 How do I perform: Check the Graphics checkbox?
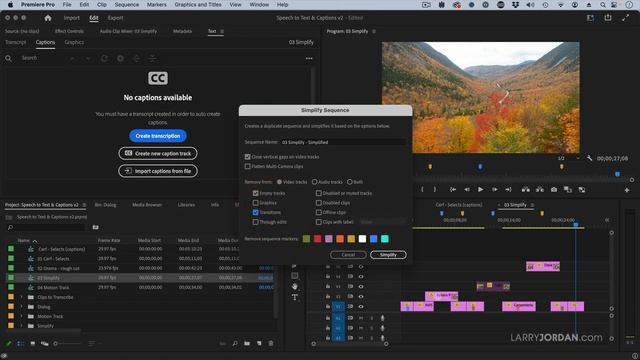click(x=256, y=202)
